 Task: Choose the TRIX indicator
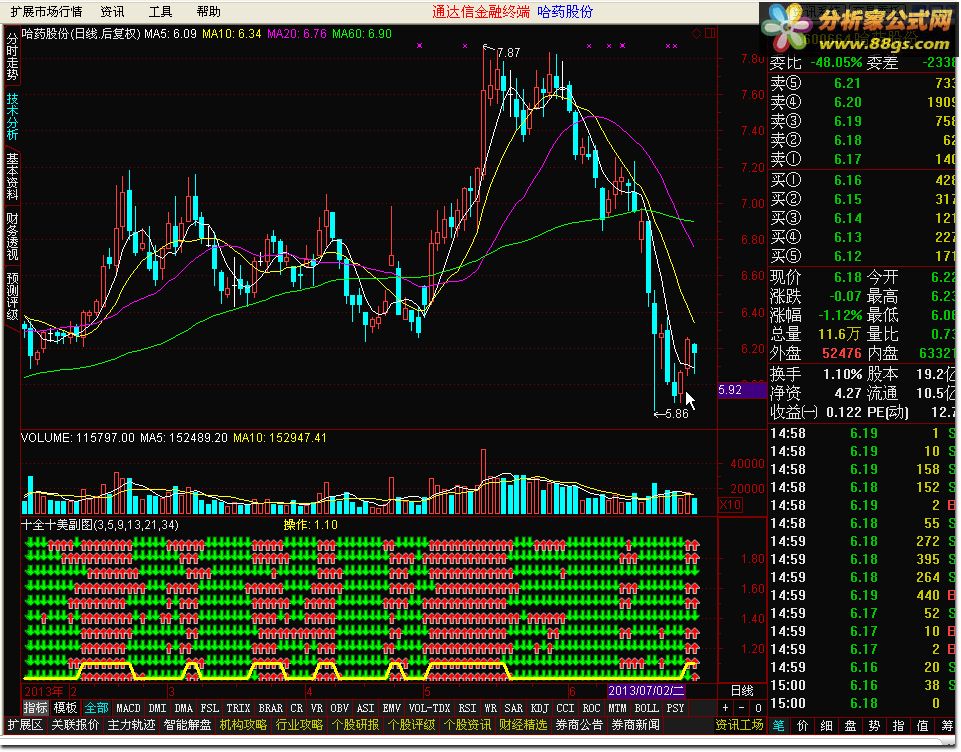coord(238,708)
